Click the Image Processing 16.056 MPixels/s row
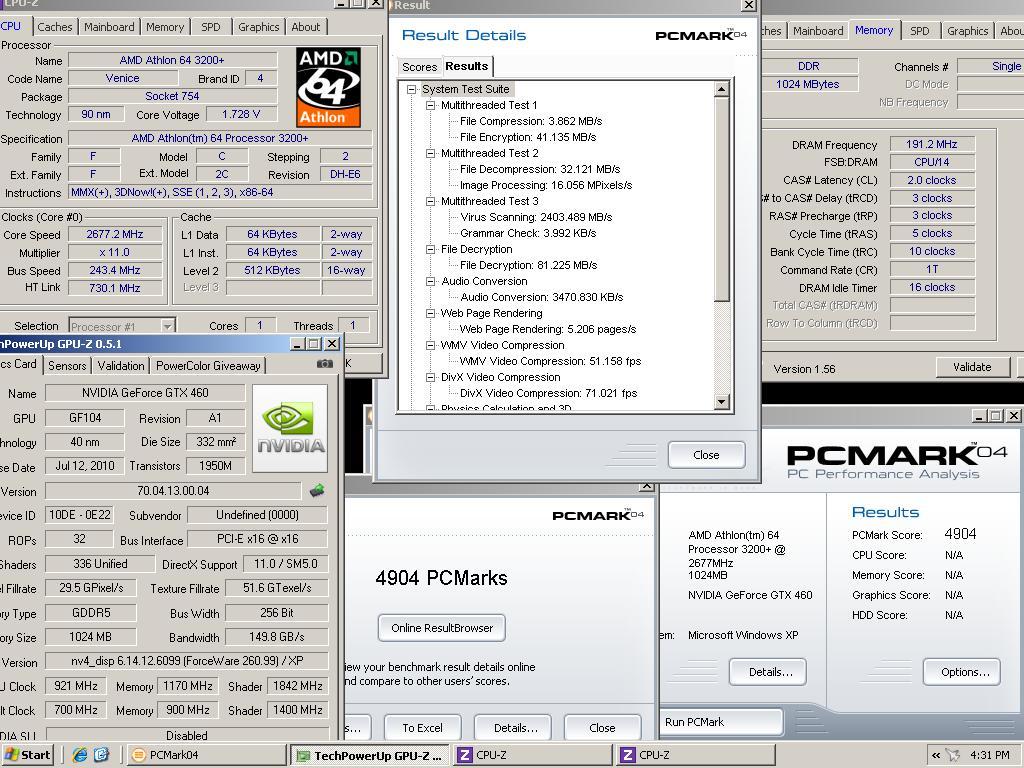1024x768 pixels. click(x=546, y=185)
